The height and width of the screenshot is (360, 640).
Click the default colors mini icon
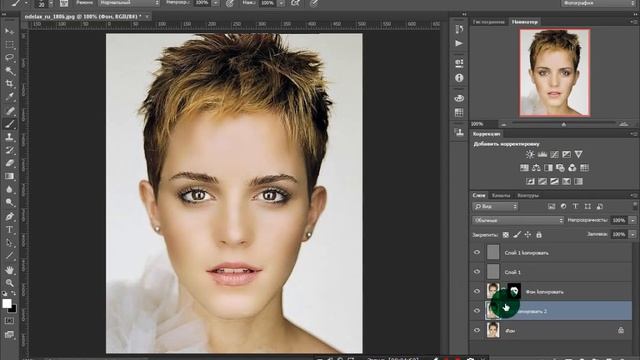(4, 293)
